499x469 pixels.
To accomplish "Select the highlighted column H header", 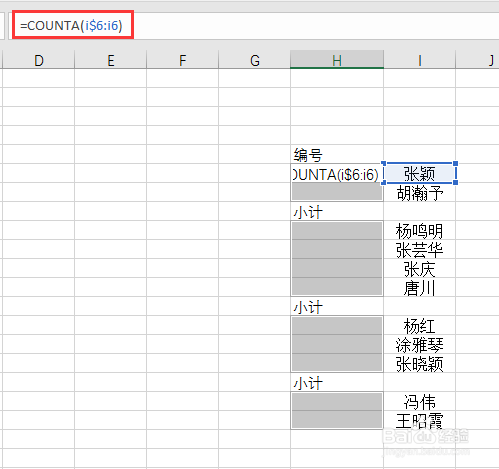I will point(337,60).
